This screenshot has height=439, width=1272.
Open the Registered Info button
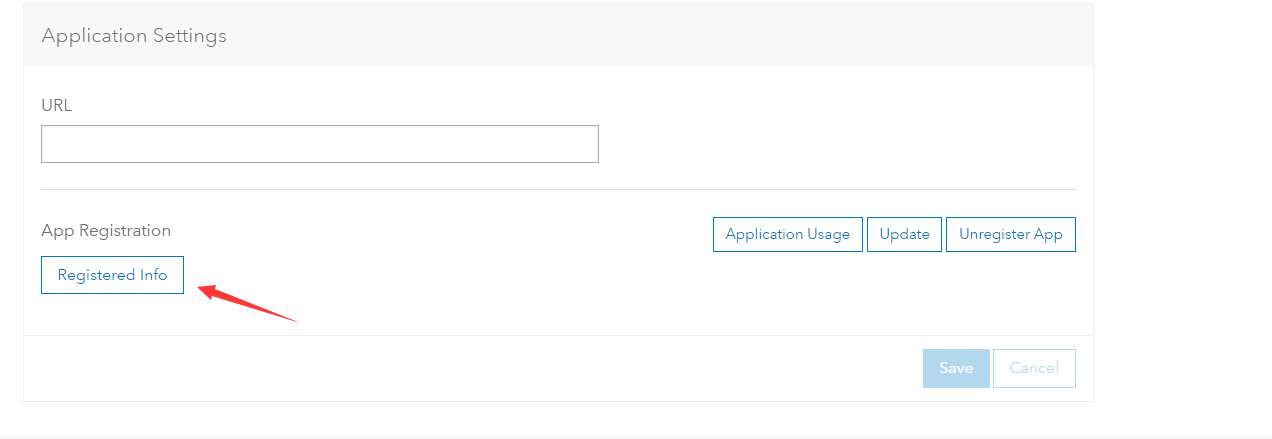point(112,275)
